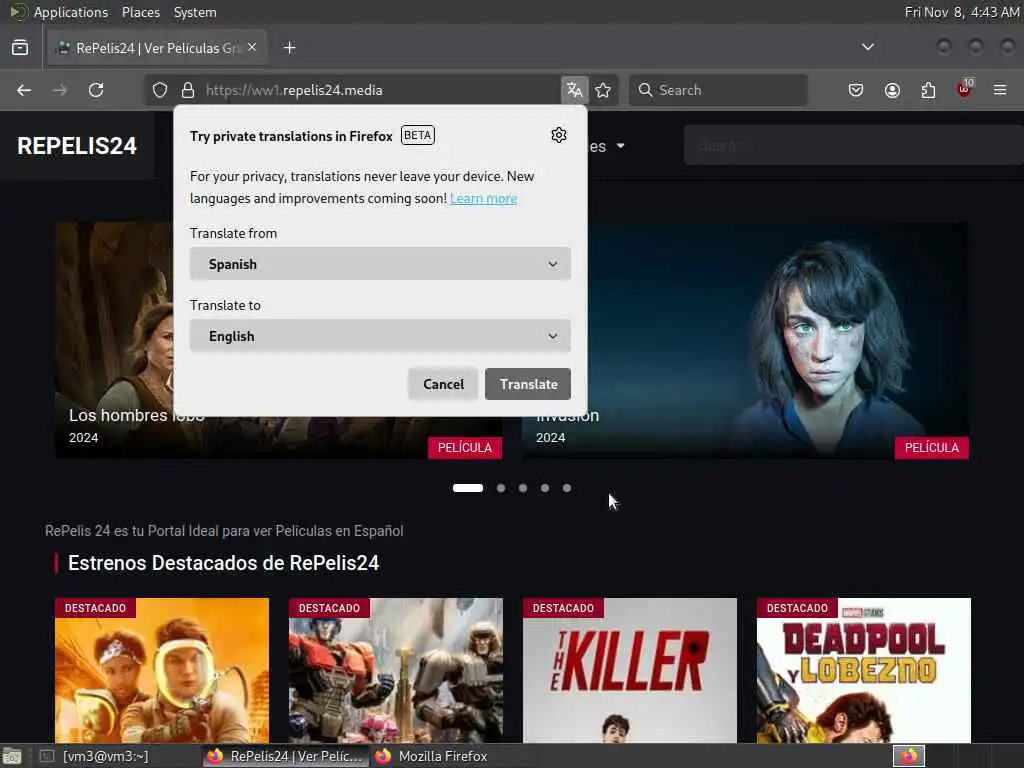Open tracking protection shield icon
This screenshot has width=1024, height=768.
coord(160,90)
